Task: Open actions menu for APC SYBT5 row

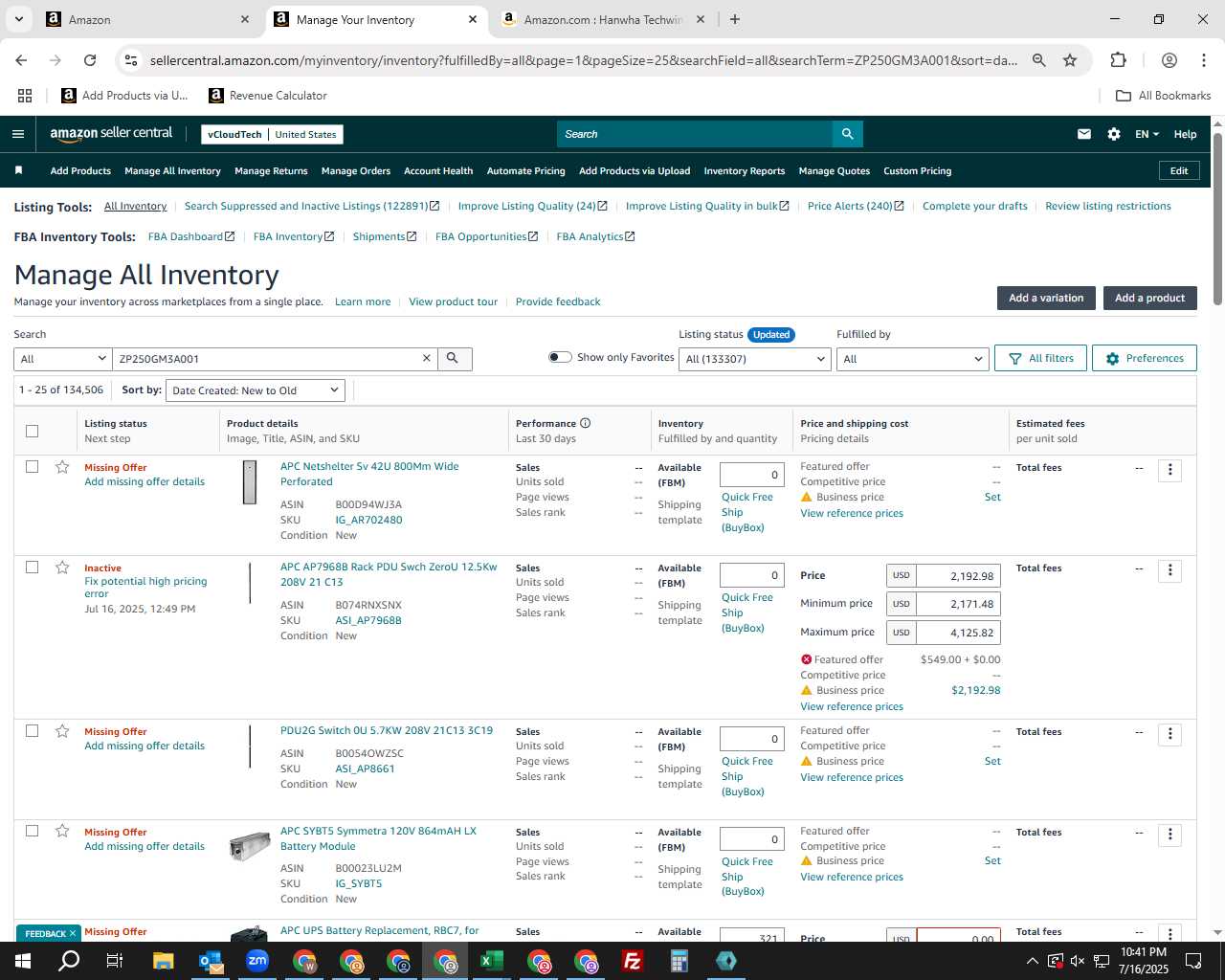Action: coord(1169,835)
